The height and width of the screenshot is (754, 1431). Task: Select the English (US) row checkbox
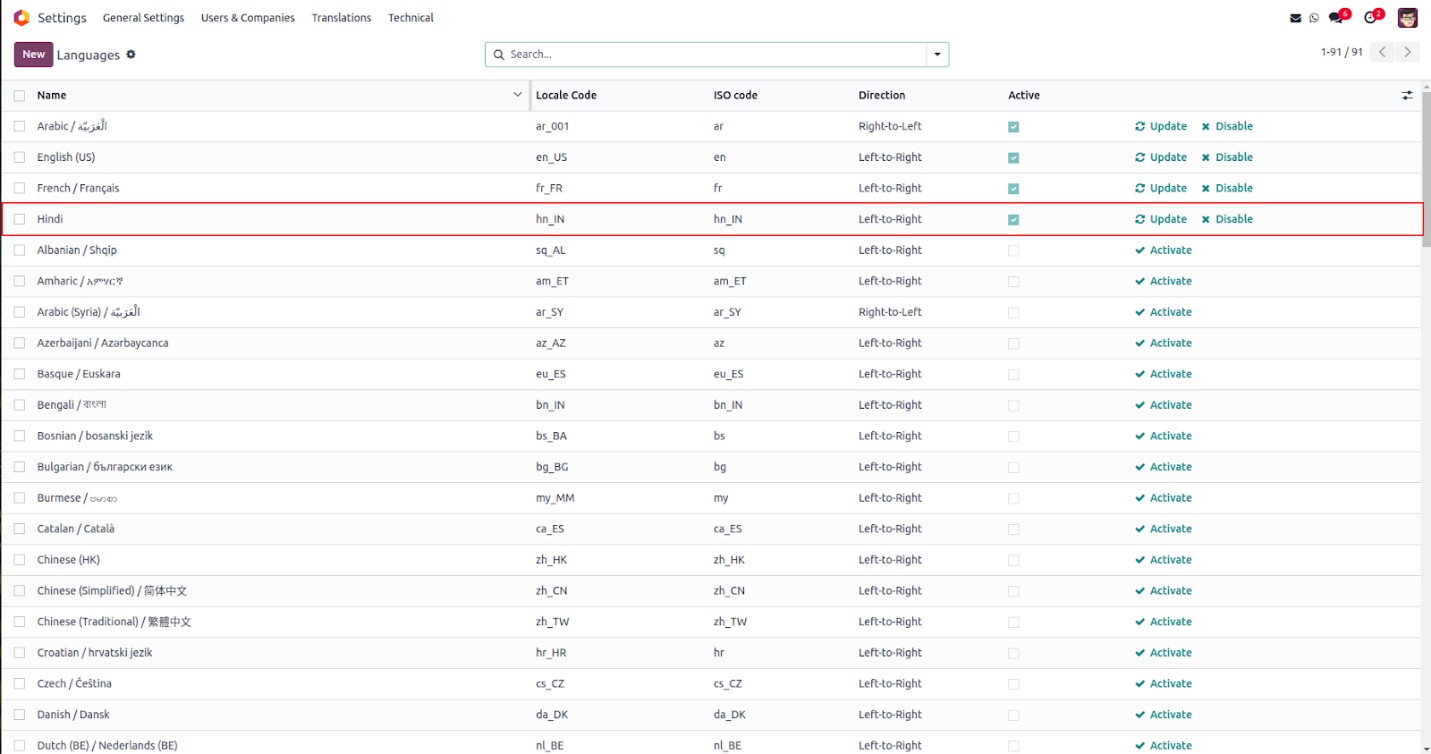point(19,157)
